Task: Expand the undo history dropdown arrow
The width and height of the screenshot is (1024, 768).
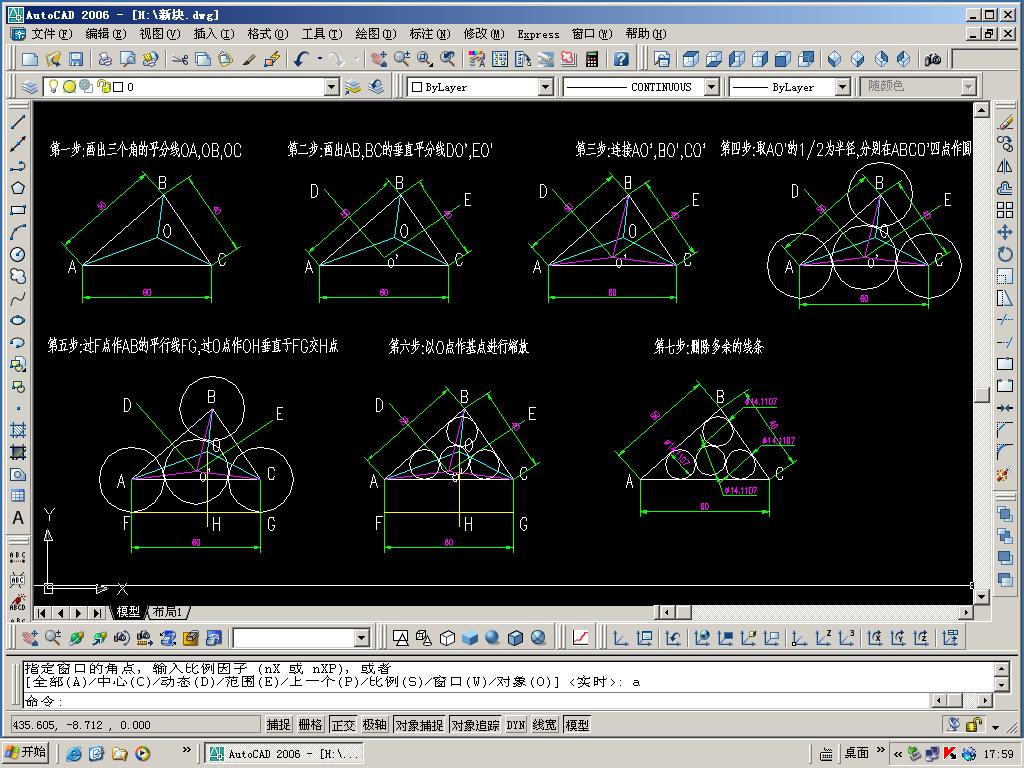Action: point(320,59)
